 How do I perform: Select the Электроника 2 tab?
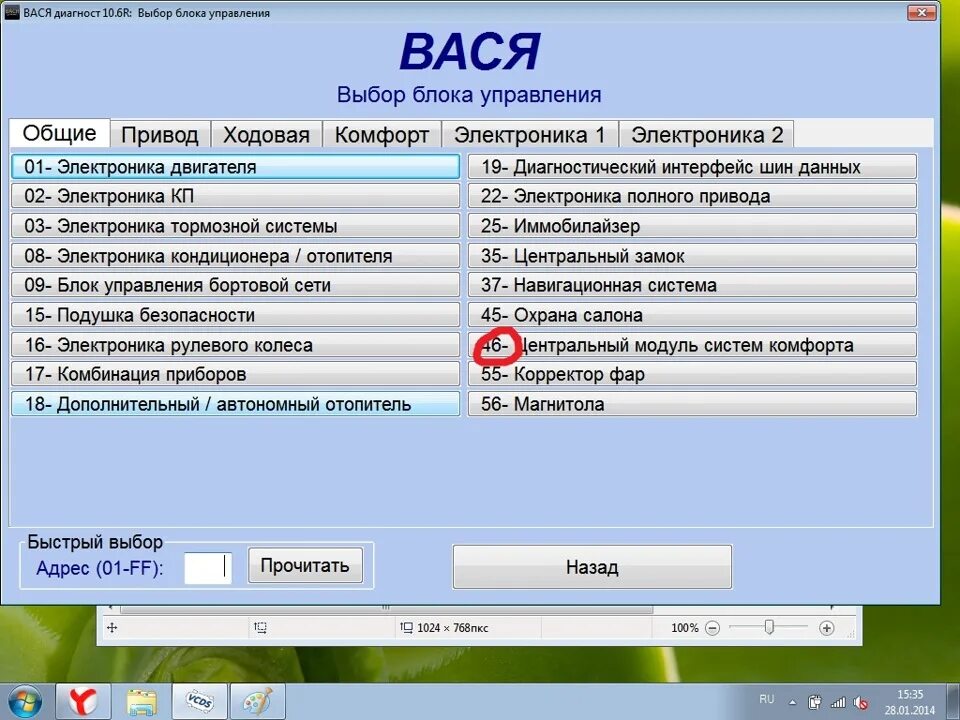coord(707,135)
